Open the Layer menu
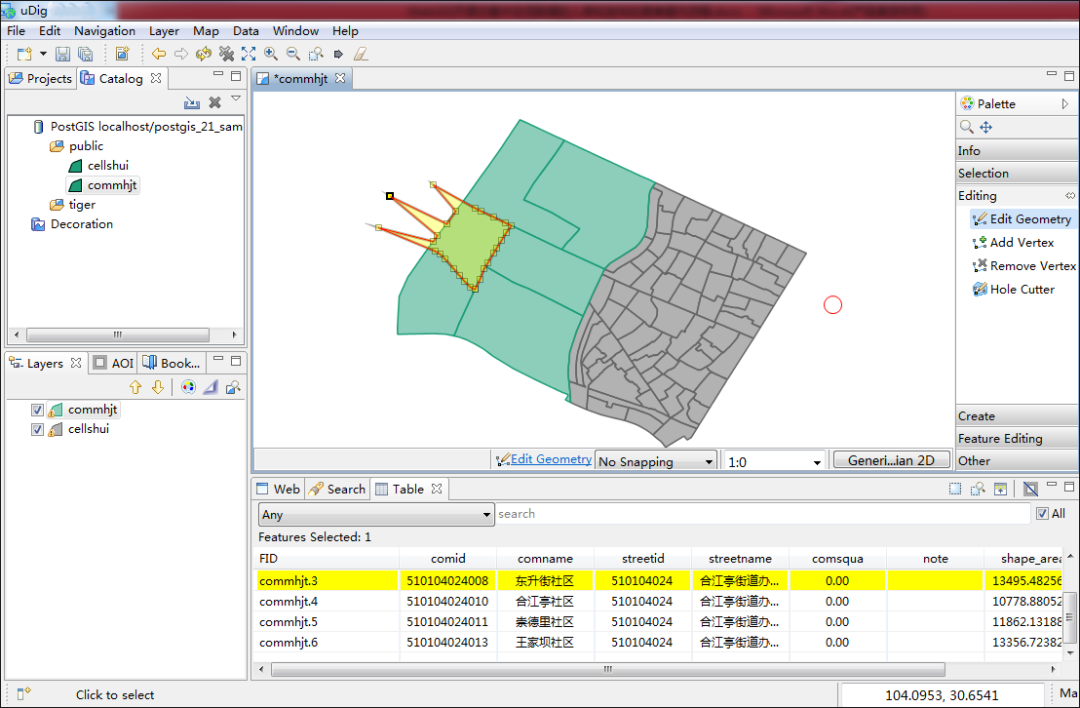Viewport: 1080px width, 708px height. point(164,31)
